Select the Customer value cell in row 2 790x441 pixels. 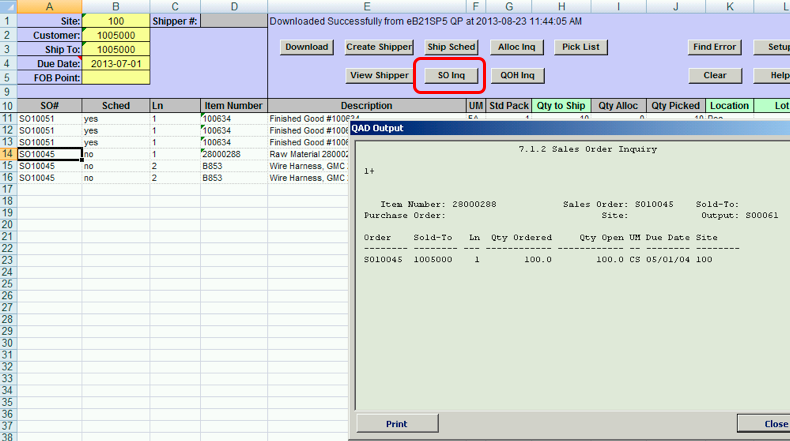click(x=116, y=35)
